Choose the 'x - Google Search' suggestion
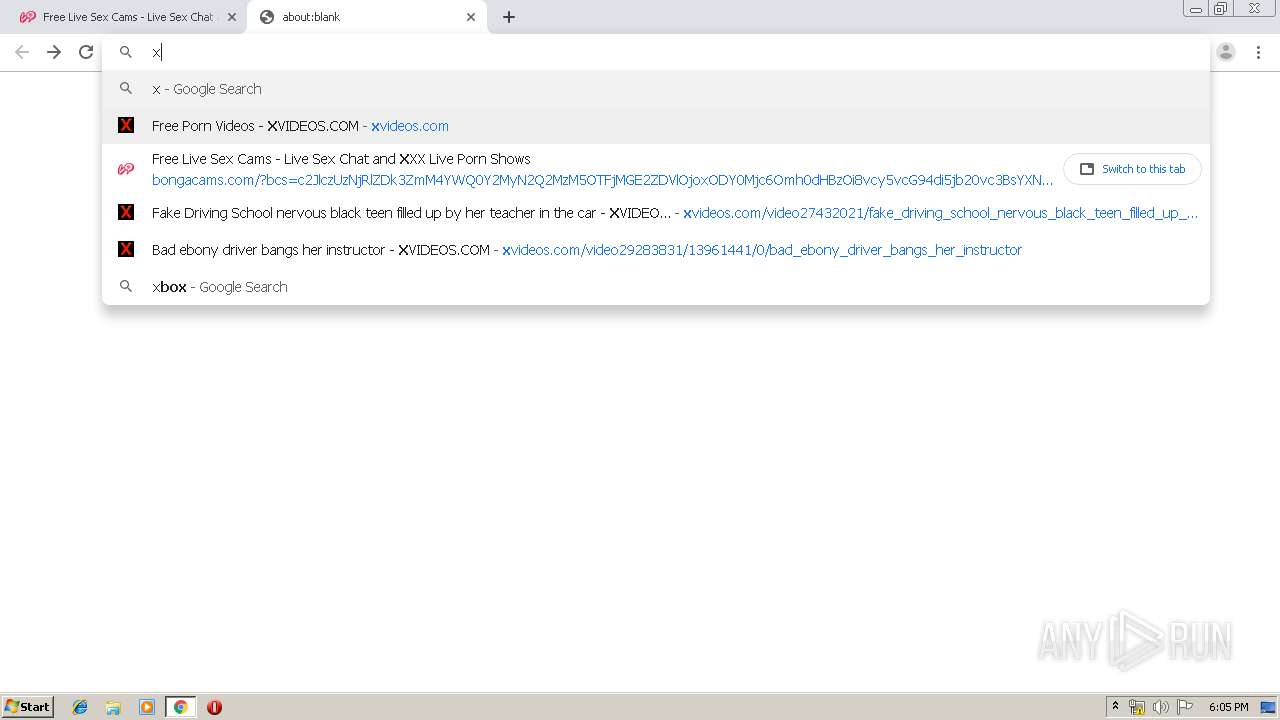 click(x=656, y=89)
